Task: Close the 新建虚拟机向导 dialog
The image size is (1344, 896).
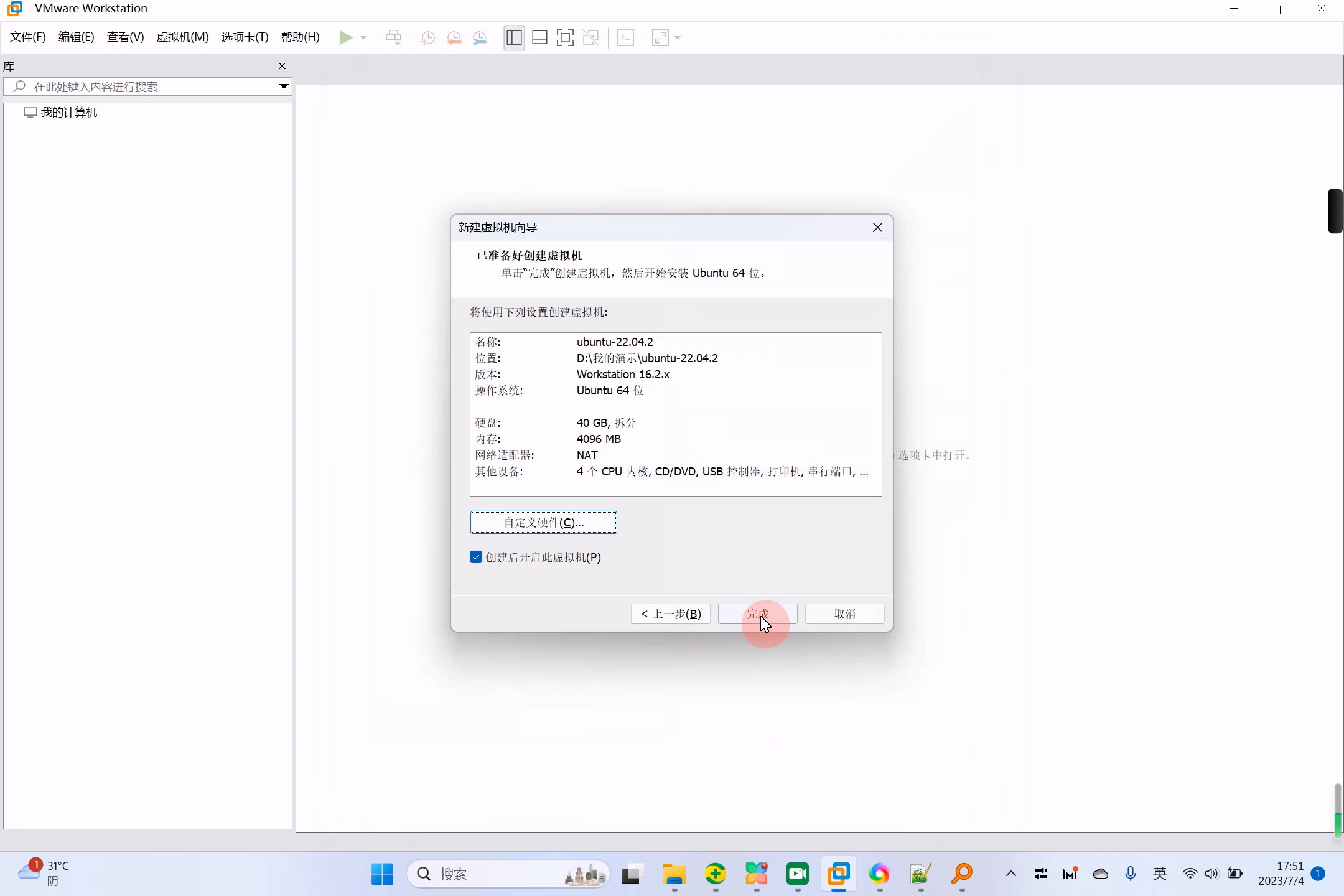Action: click(877, 228)
